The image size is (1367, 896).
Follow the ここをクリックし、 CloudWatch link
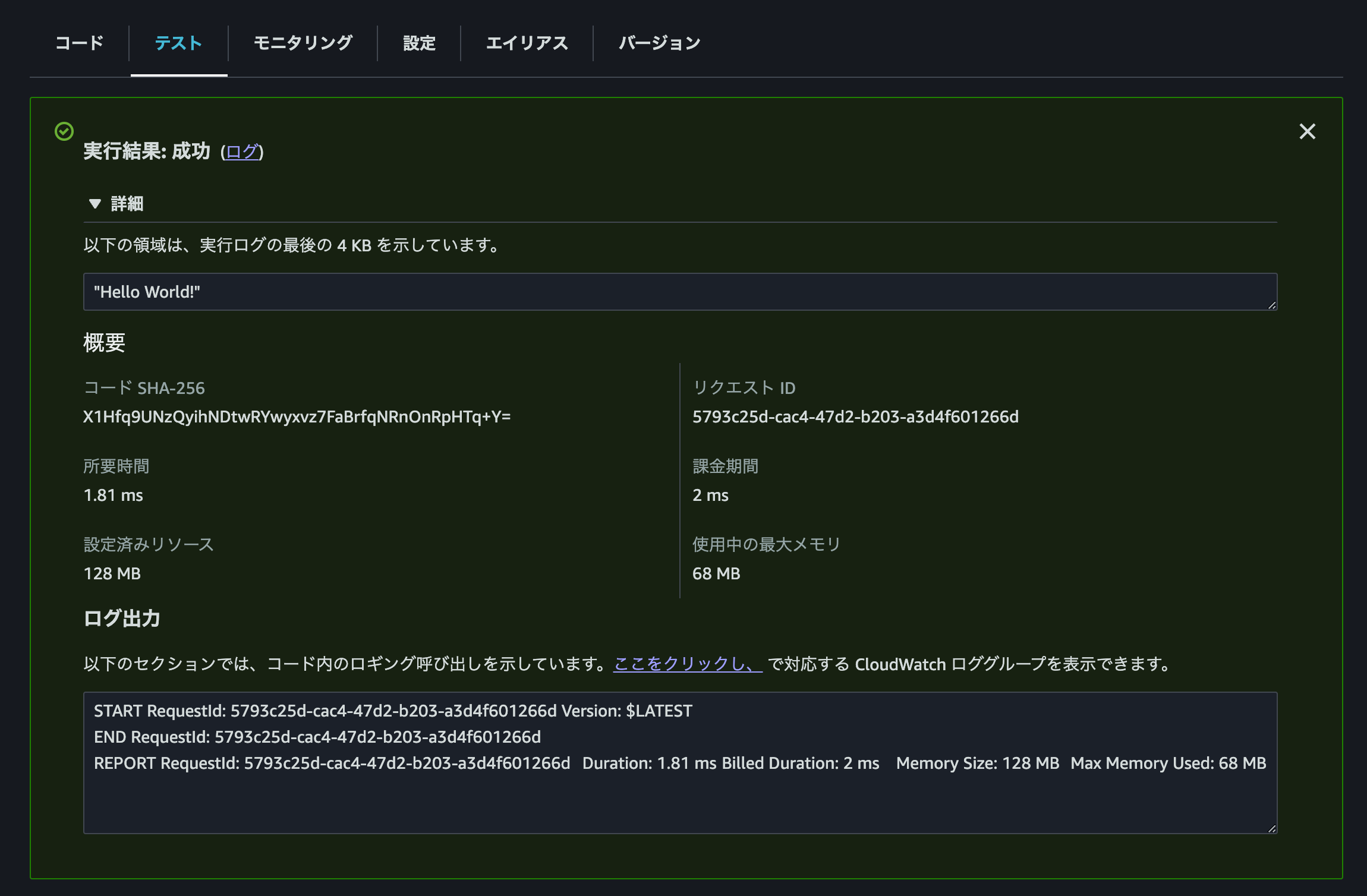[x=688, y=664]
